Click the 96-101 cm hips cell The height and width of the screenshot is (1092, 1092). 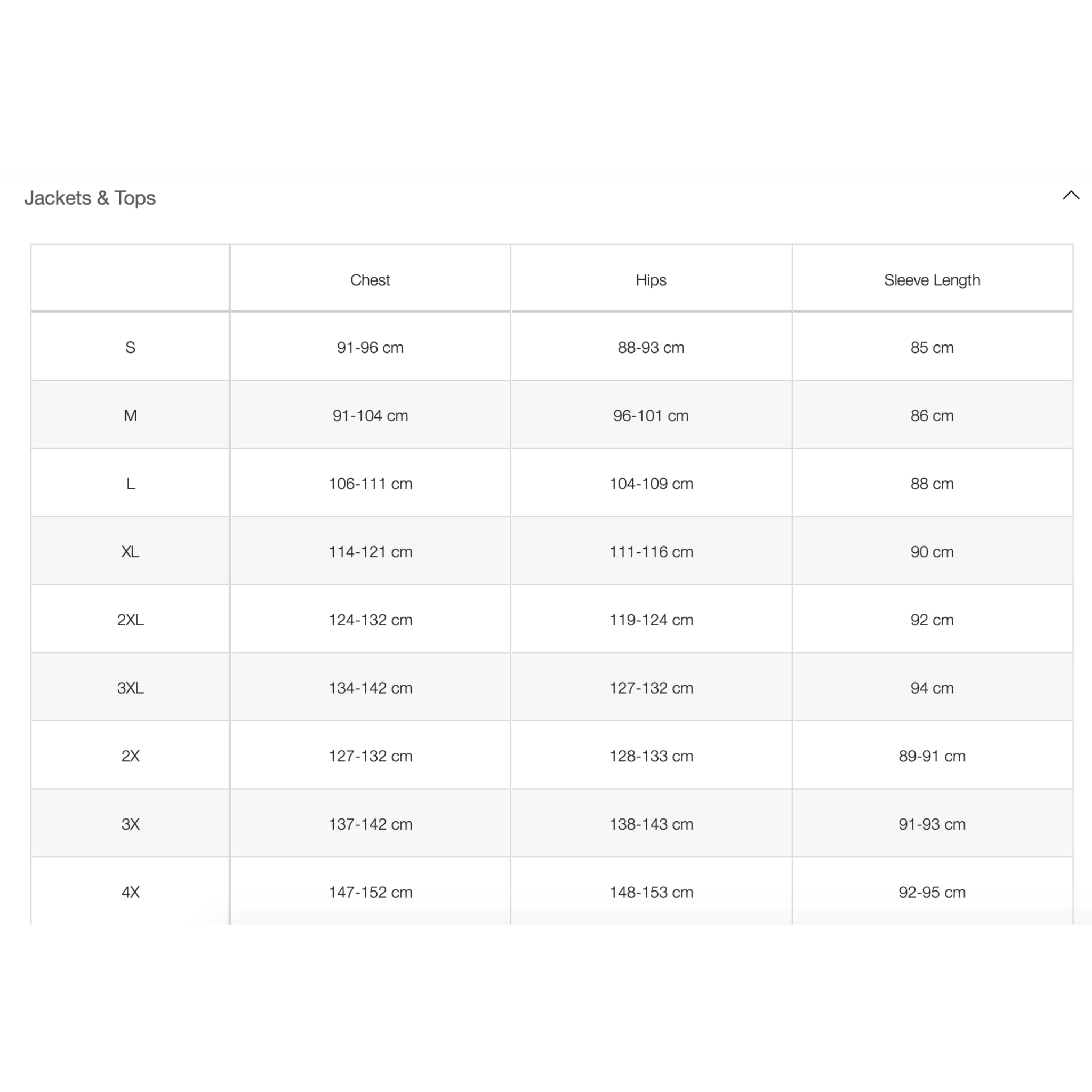pyautogui.click(x=651, y=415)
